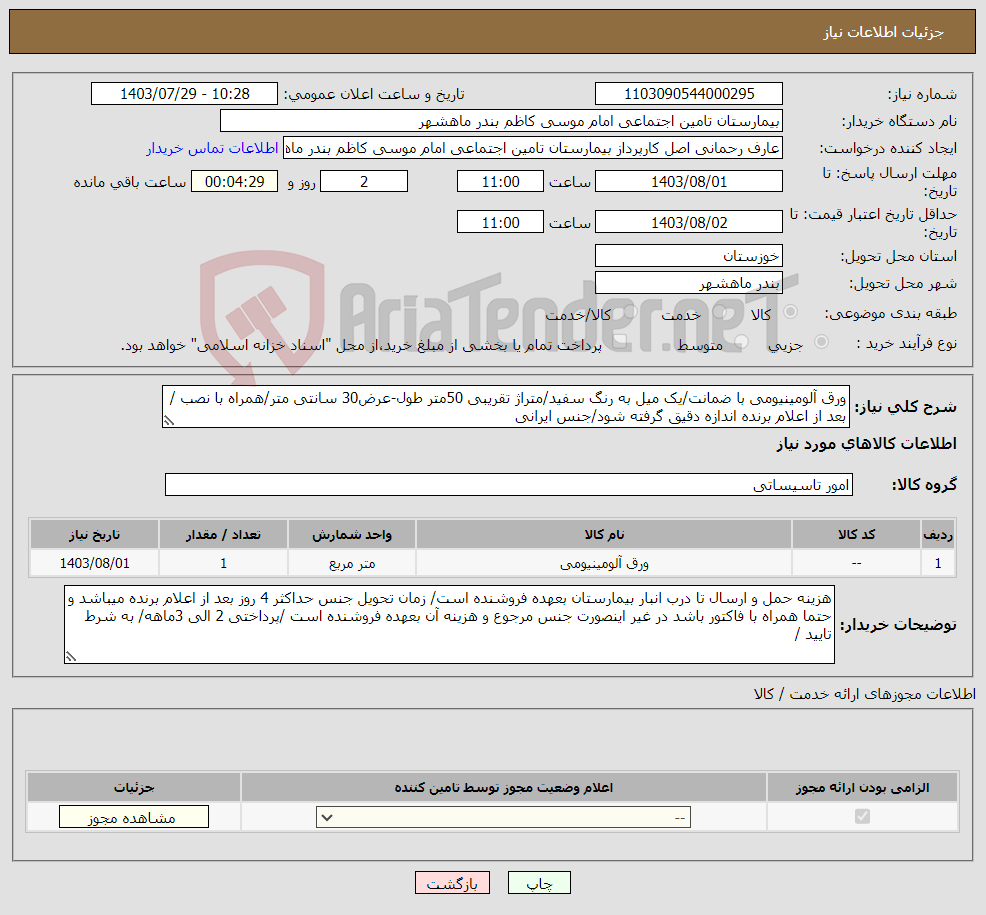This screenshot has width=986, height=915.
Task: Select the خدمت radio button
Action: pos(719,312)
